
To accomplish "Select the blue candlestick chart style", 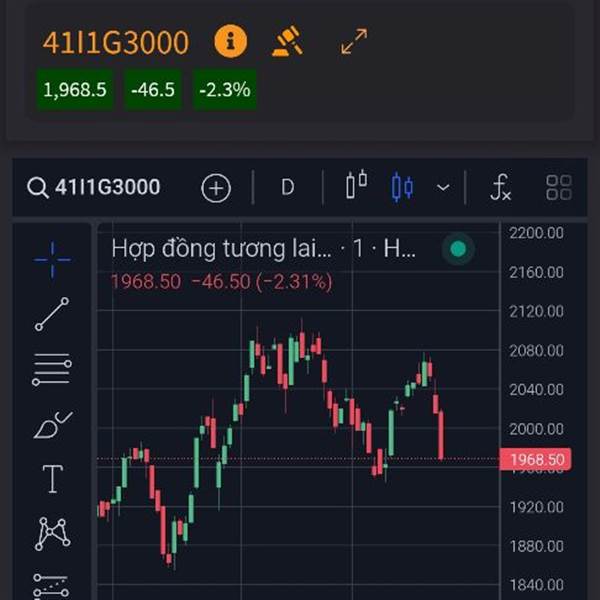I will coord(402,187).
